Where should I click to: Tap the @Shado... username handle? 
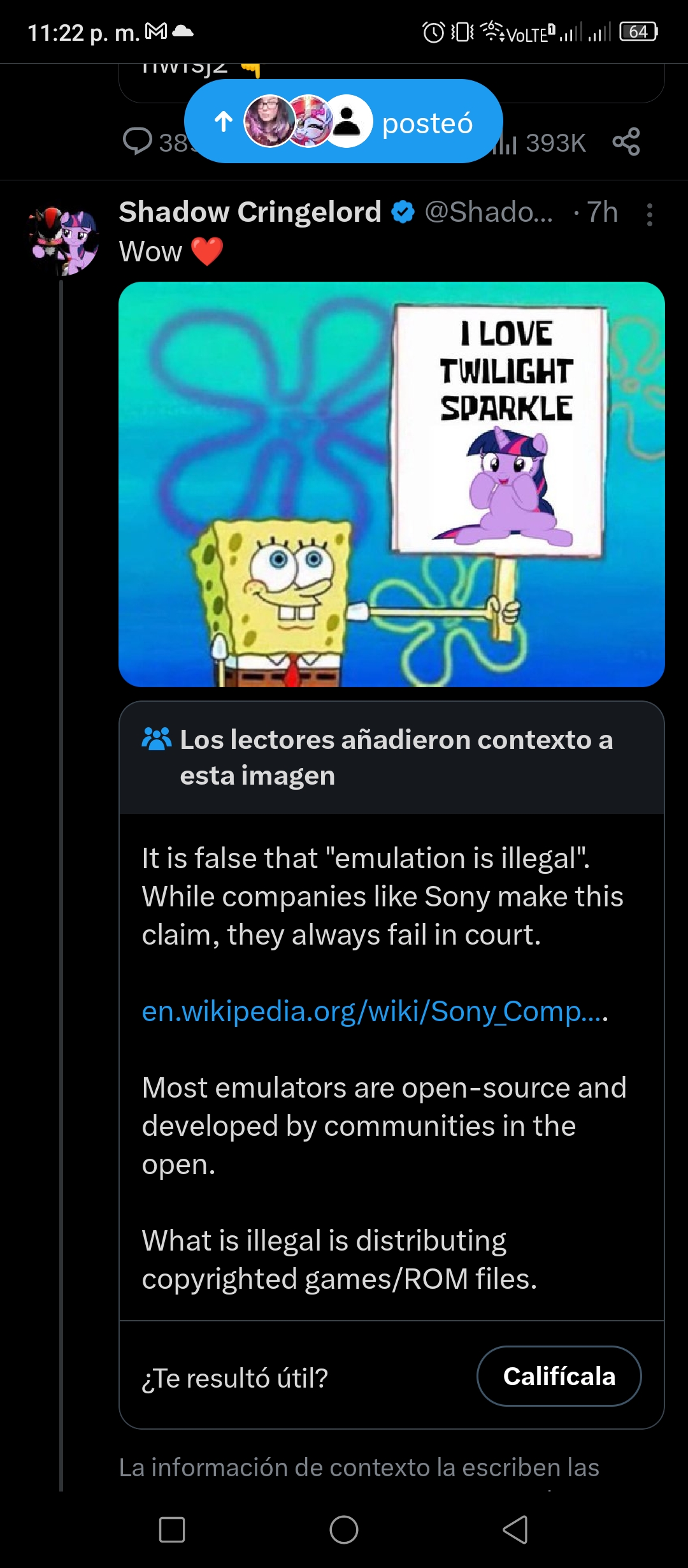click(x=489, y=212)
